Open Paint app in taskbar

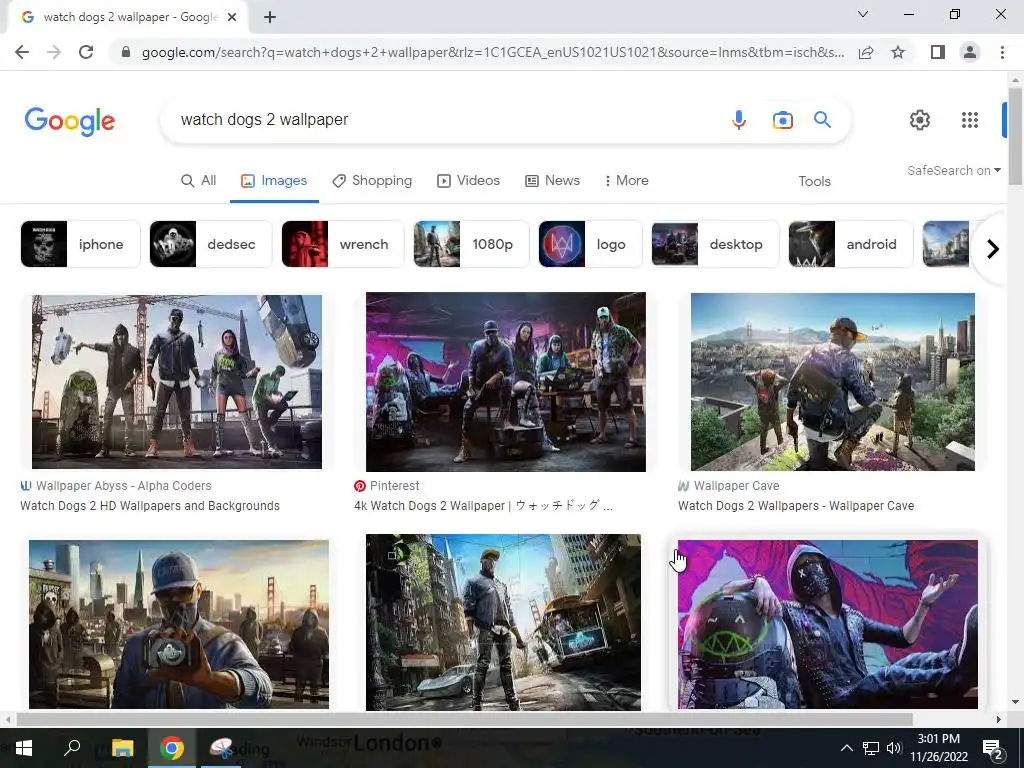click(222, 748)
